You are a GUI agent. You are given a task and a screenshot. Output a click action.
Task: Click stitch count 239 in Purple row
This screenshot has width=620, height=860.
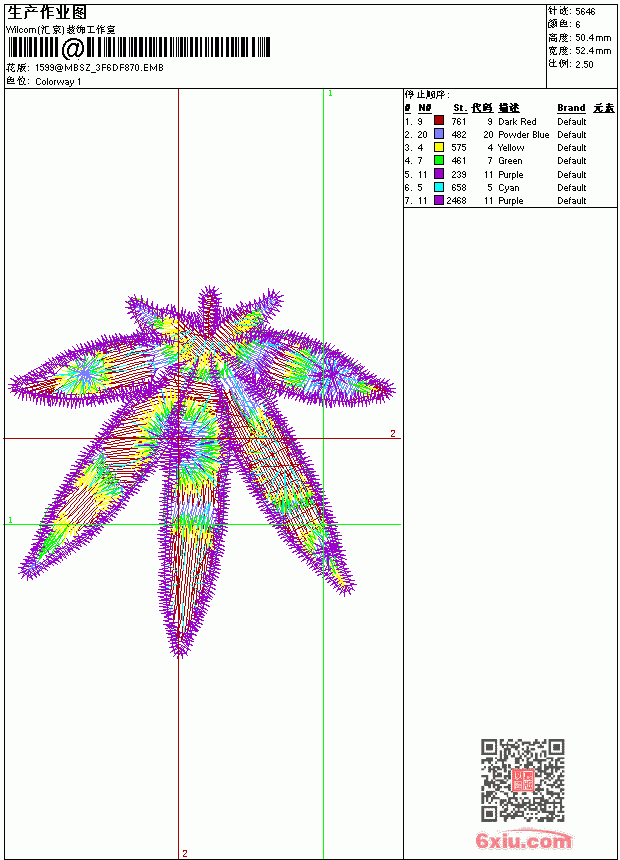coord(459,174)
